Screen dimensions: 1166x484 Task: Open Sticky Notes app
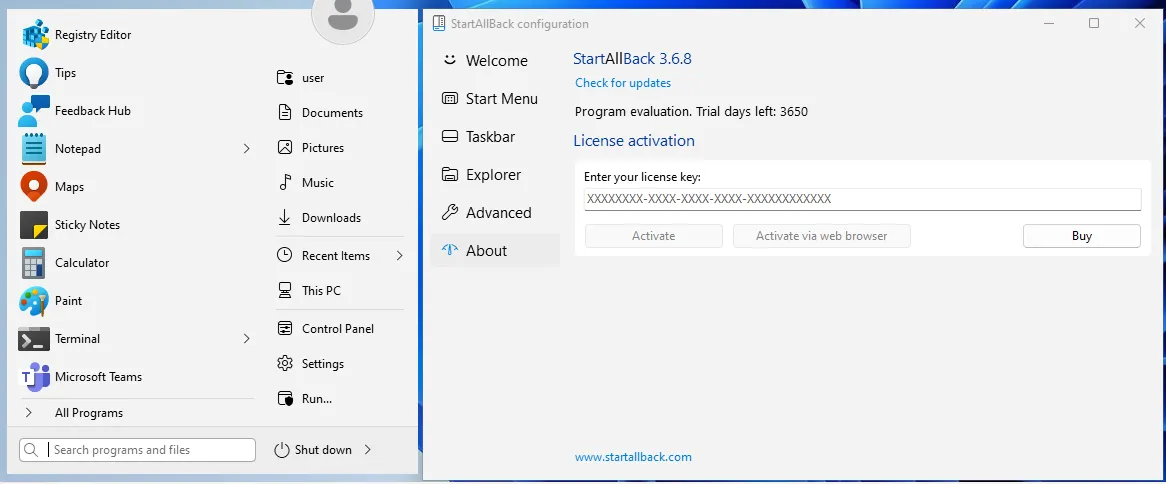[87, 225]
